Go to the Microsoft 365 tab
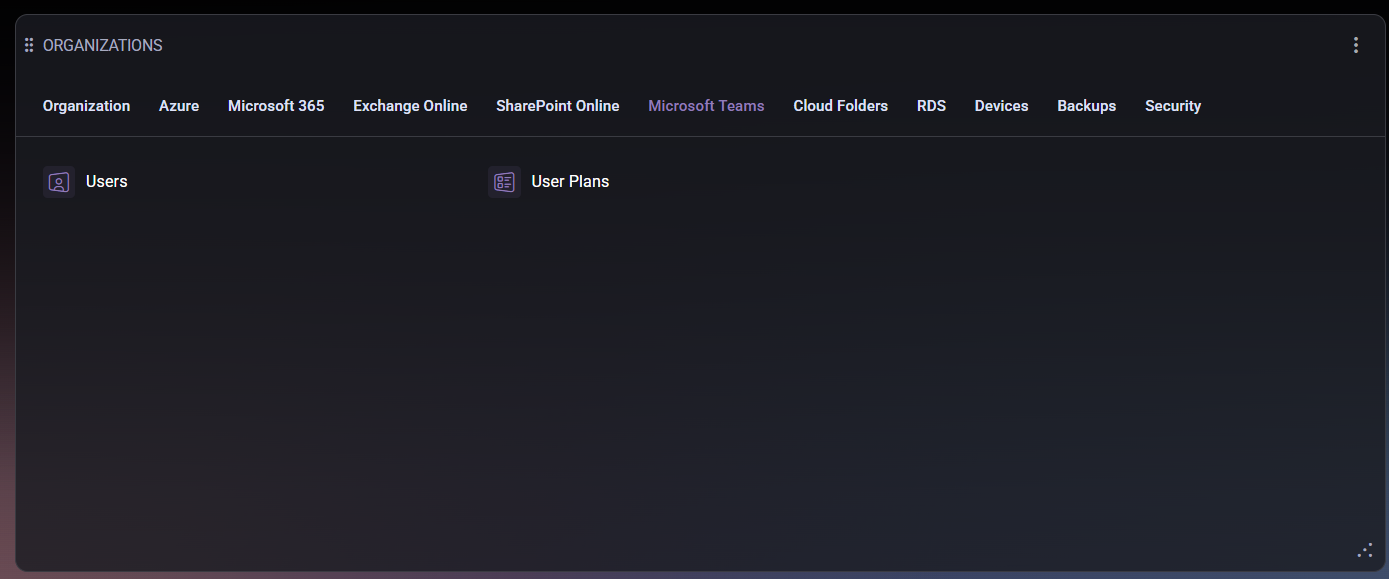Viewport: 1389px width, 579px height. [x=276, y=106]
